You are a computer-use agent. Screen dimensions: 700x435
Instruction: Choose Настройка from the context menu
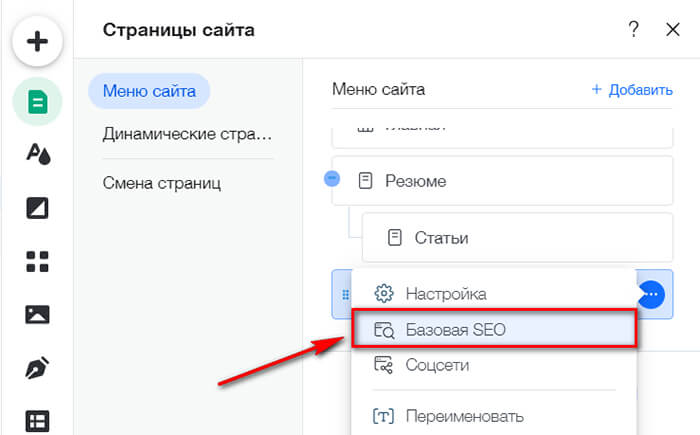coord(446,293)
